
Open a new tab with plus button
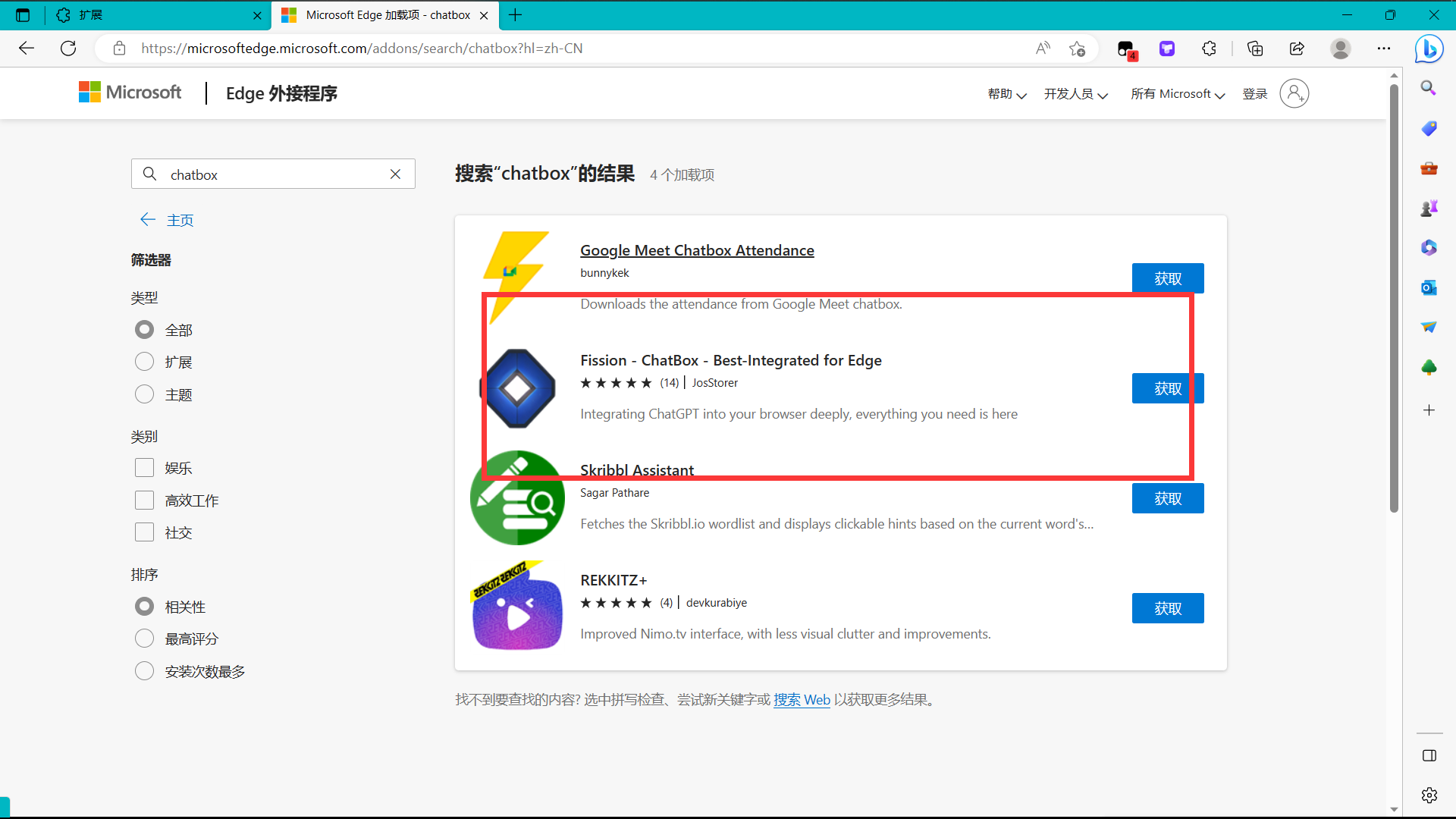[515, 15]
